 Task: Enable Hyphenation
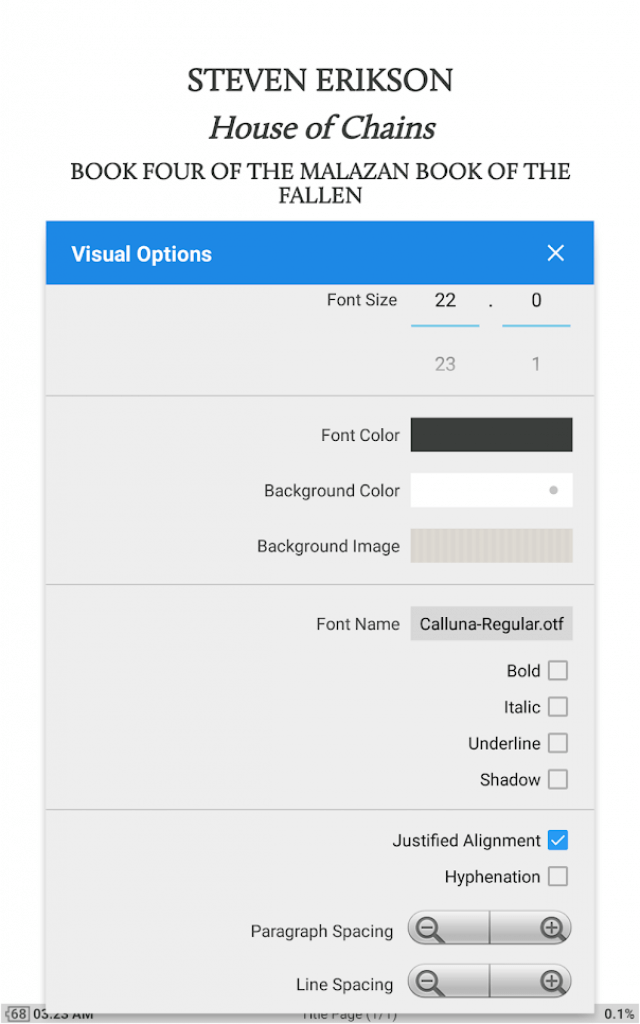pyautogui.click(x=558, y=876)
